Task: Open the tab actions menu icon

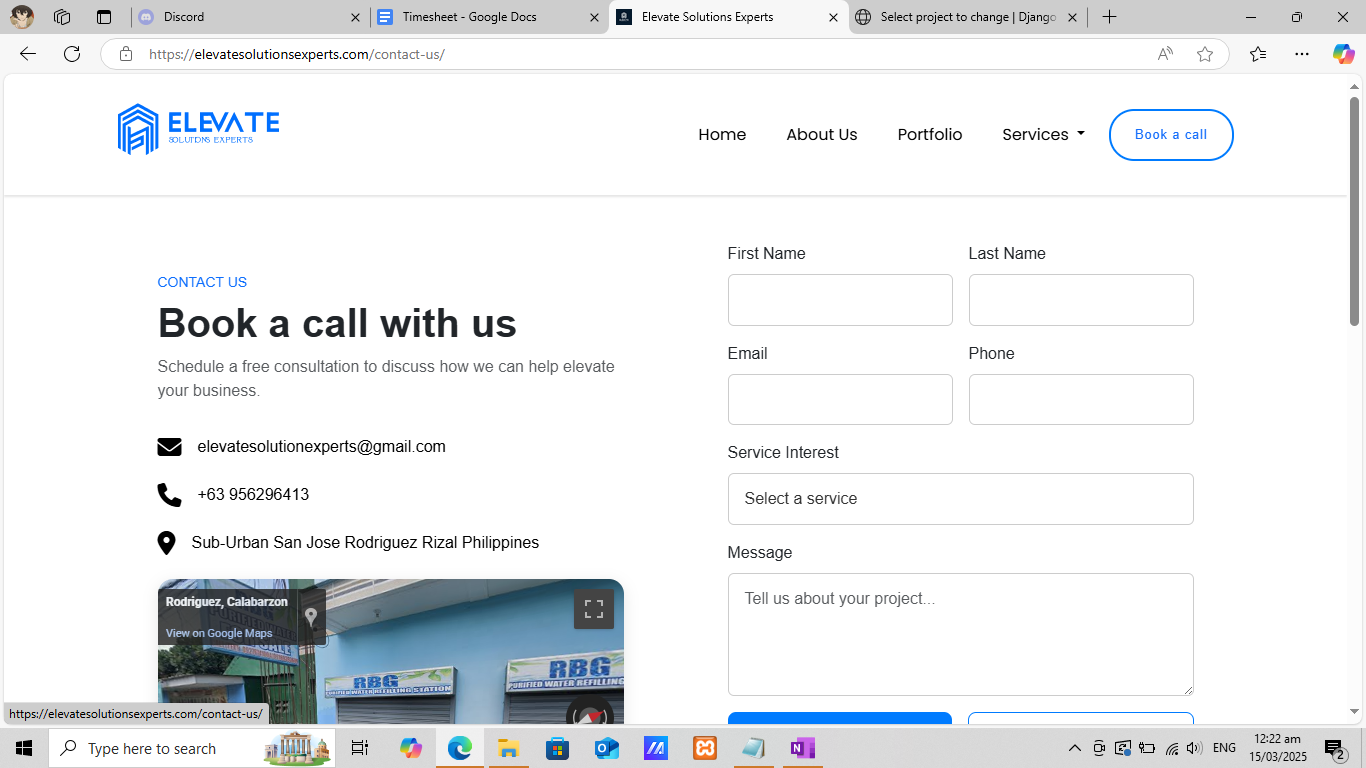Action: pyautogui.click(x=104, y=17)
